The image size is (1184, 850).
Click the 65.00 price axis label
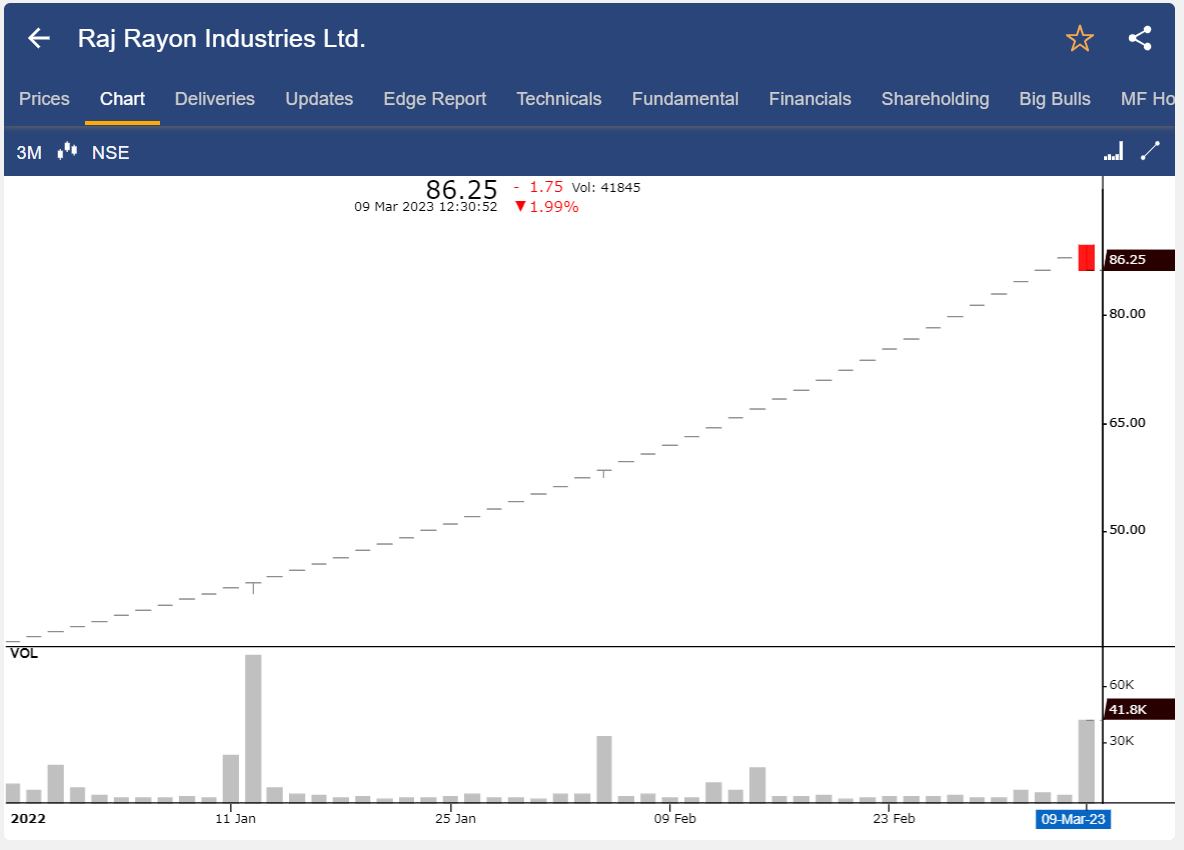pyautogui.click(x=1127, y=422)
